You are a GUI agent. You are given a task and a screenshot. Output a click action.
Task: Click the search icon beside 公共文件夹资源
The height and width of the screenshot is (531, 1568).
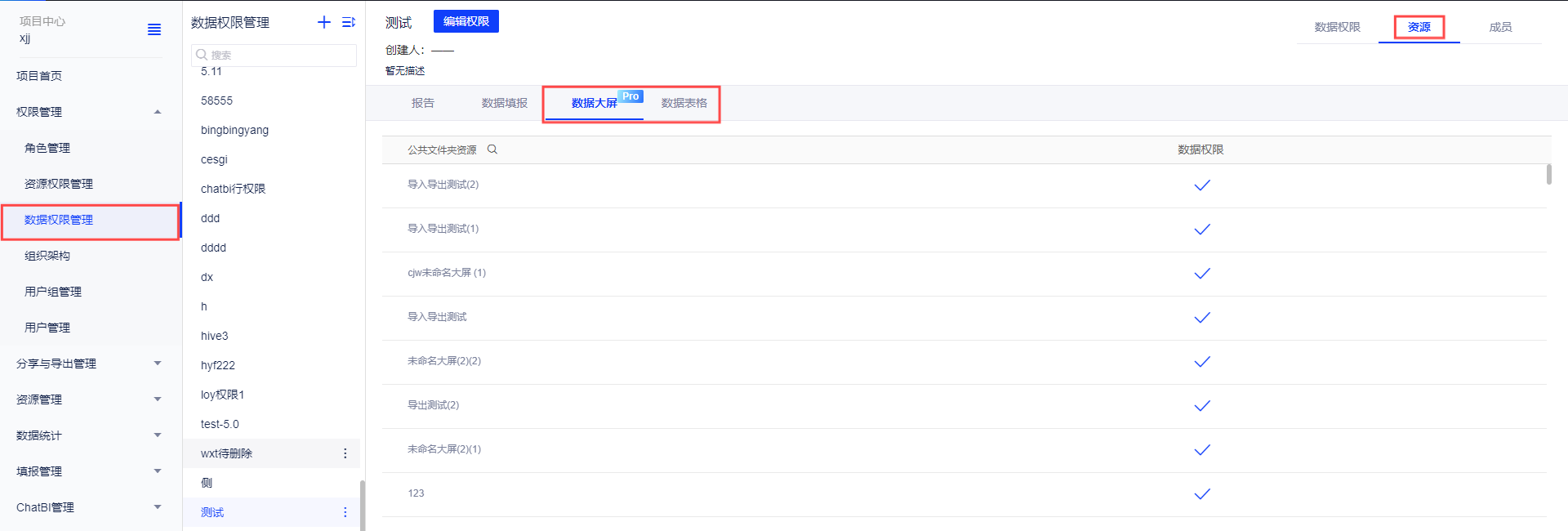pyautogui.click(x=492, y=149)
